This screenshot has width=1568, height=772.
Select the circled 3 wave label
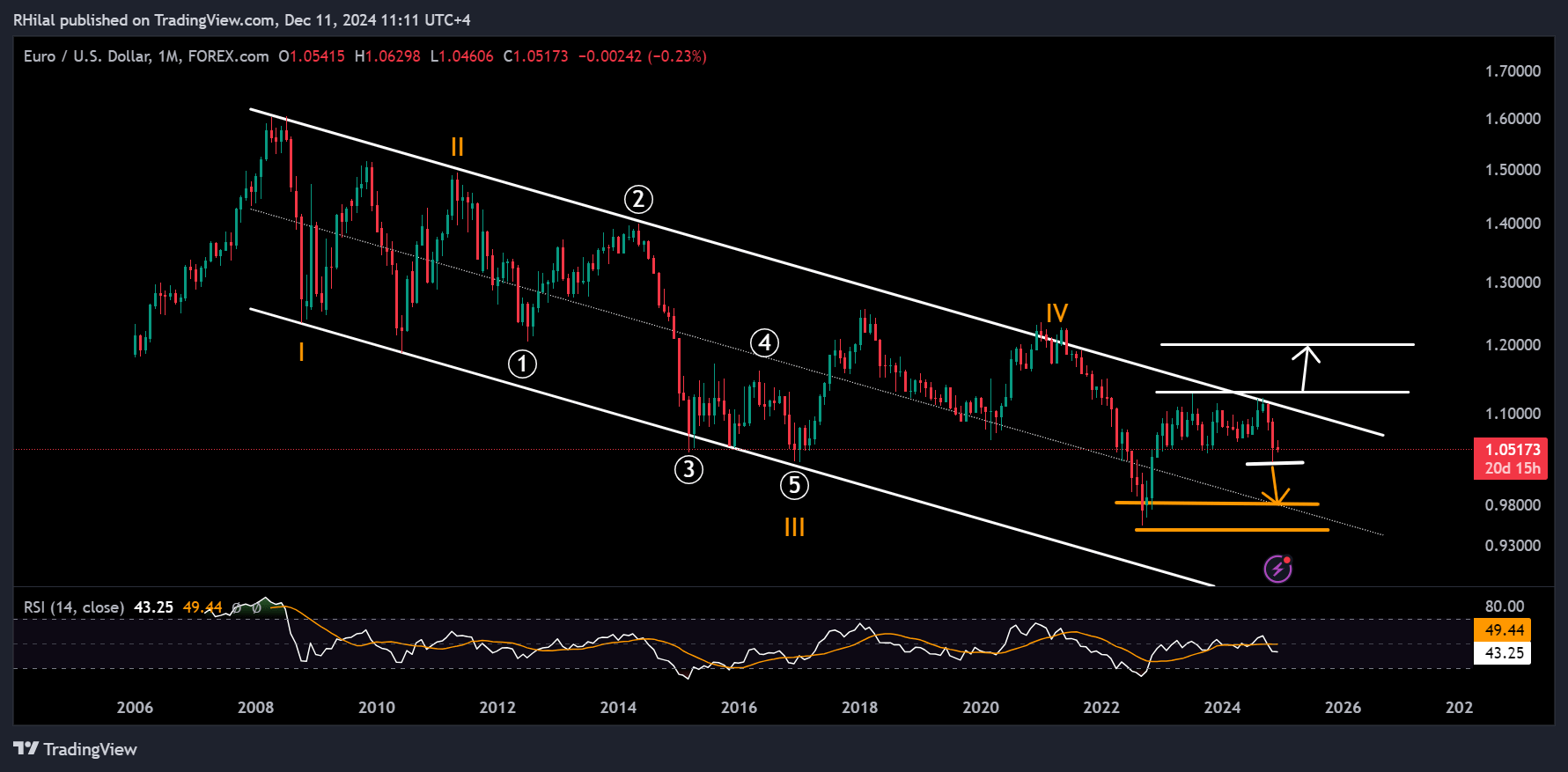(688, 469)
